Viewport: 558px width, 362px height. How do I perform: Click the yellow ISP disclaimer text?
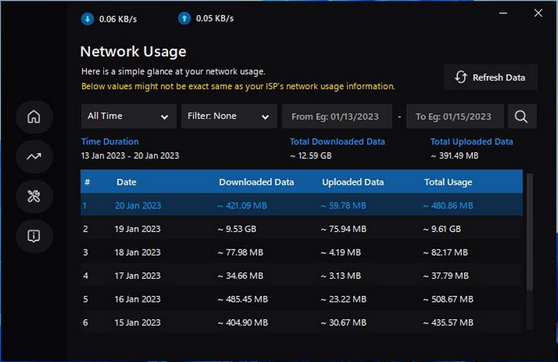238,86
